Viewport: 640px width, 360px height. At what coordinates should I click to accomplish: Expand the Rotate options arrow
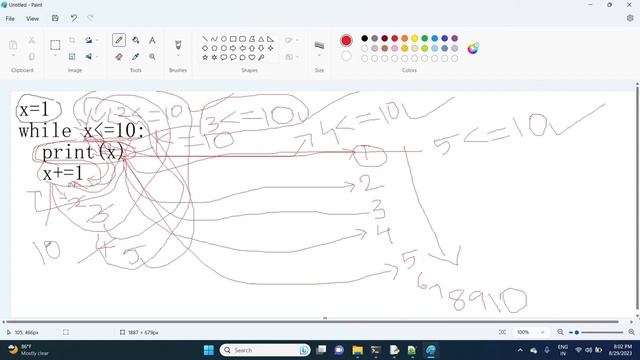[97, 40]
